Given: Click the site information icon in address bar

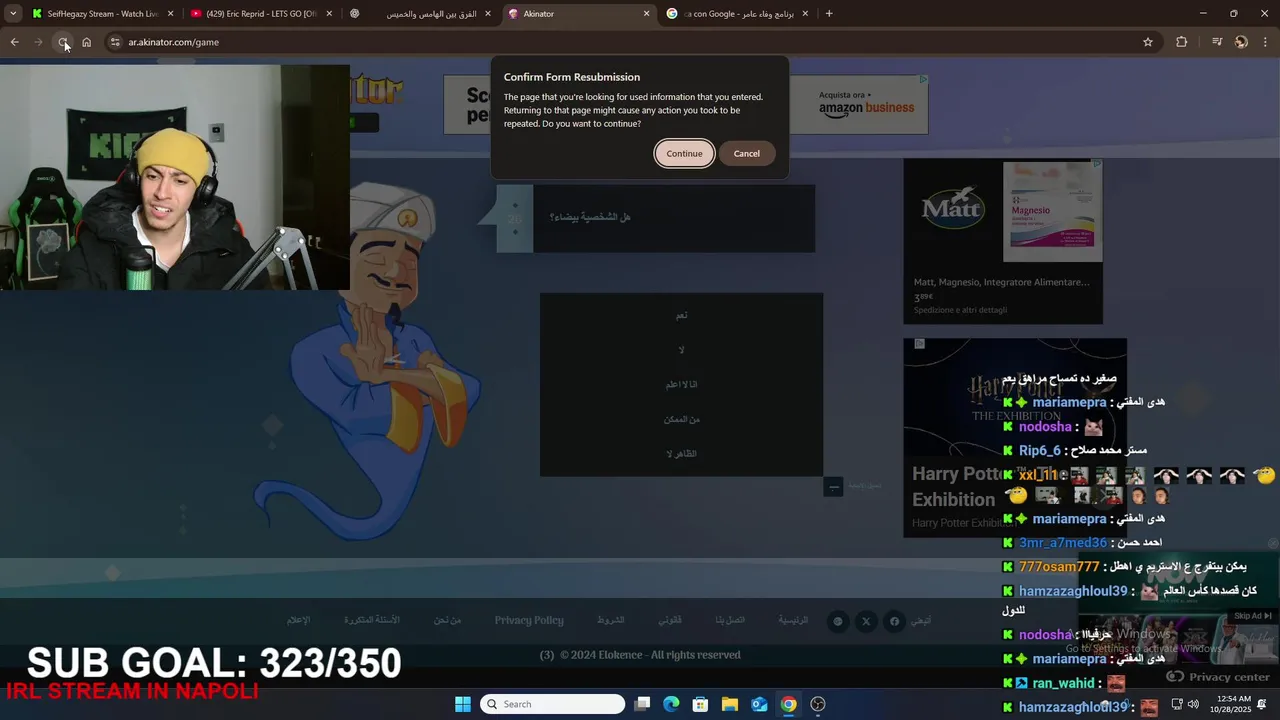Looking at the screenshot, I should [x=115, y=42].
